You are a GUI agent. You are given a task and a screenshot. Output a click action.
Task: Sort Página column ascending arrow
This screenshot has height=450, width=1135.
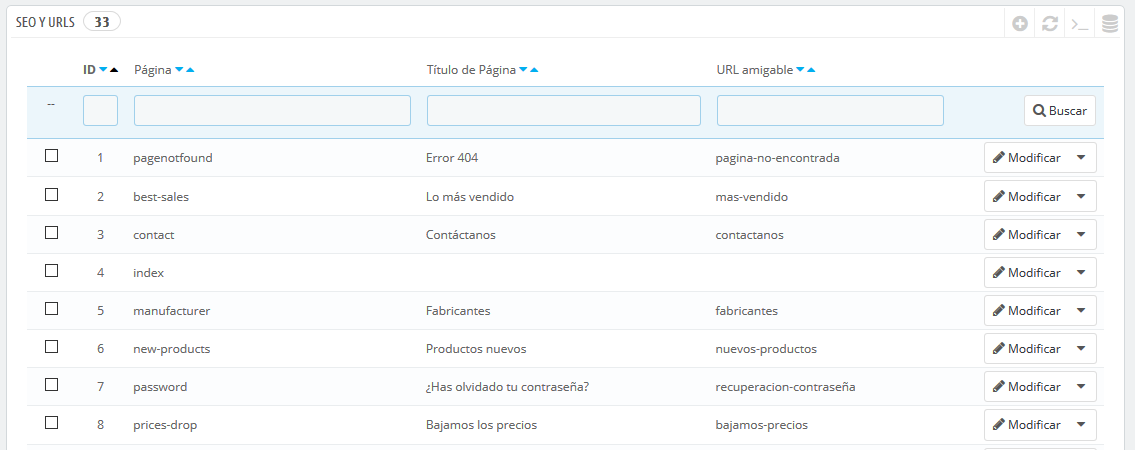pyautogui.click(x=190, y=70)
